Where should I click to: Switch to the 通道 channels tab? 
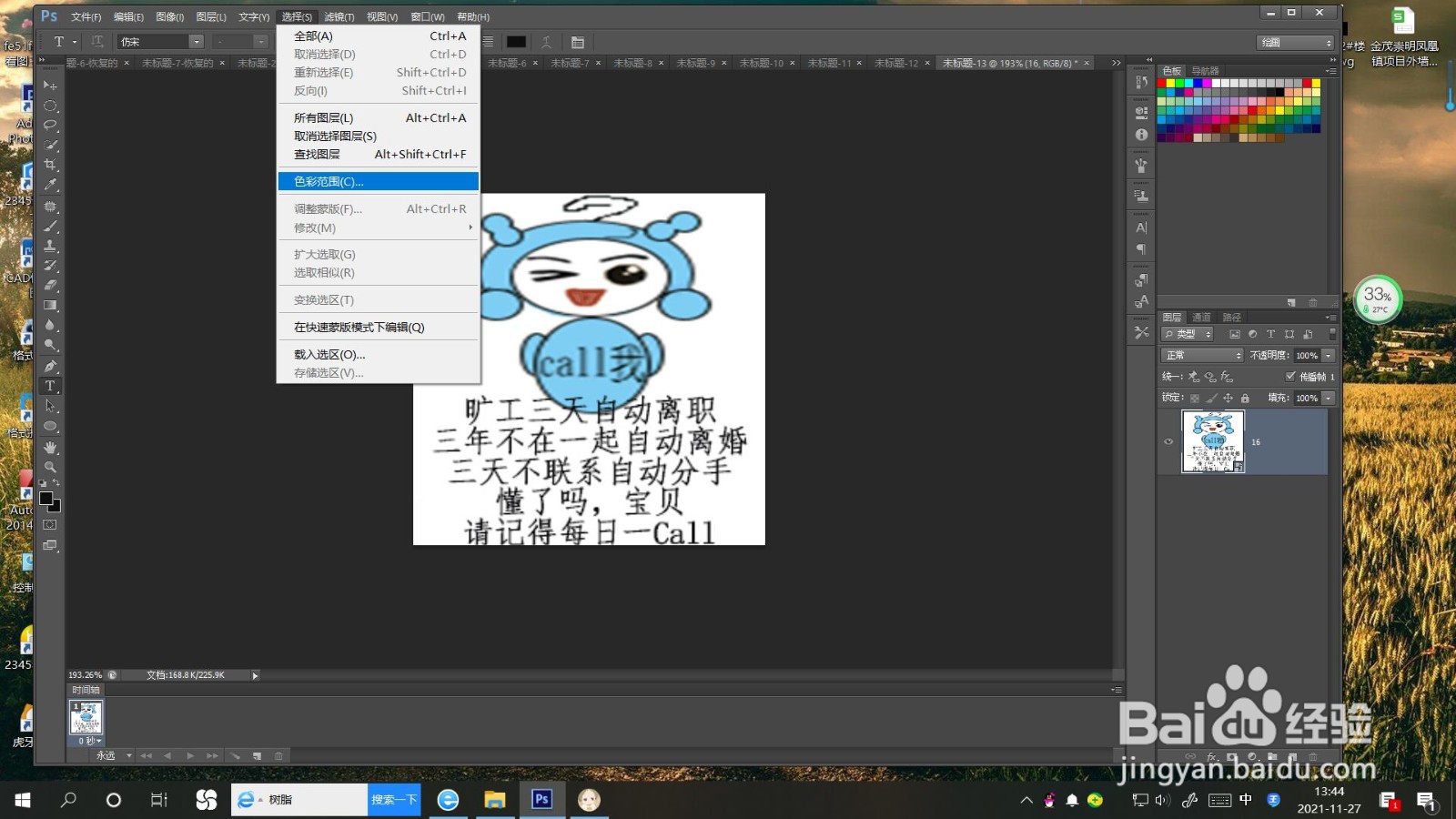pyautogui.click(x=1202, y=318)
